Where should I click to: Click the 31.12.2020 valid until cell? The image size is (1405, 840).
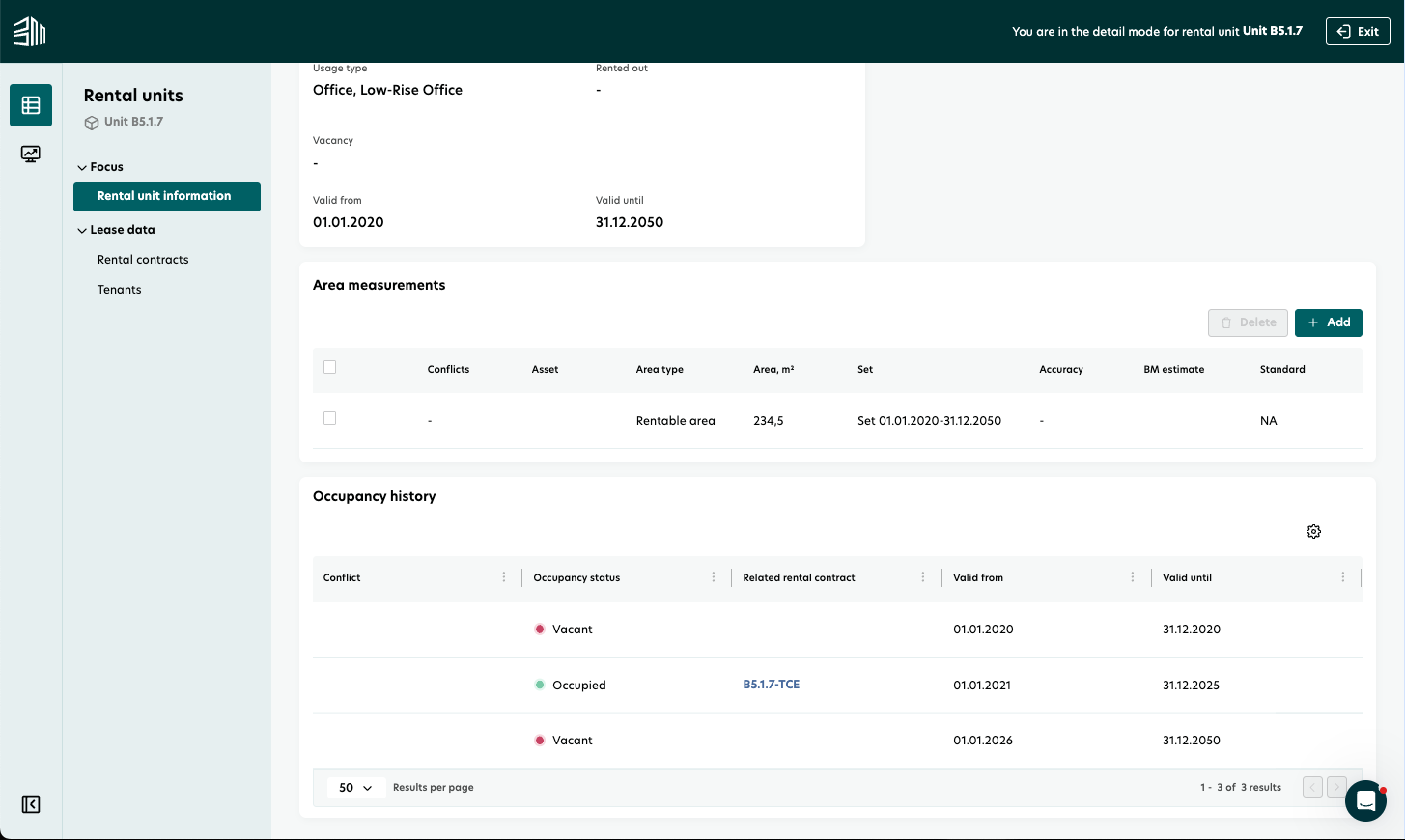tap(1192, 630)
